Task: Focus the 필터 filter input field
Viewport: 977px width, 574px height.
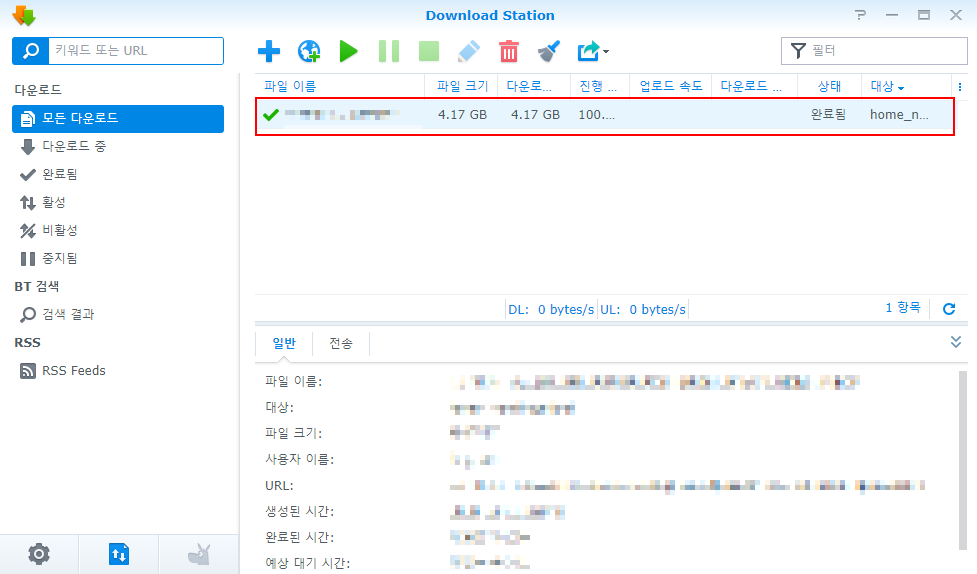Action: coord(874,50)
